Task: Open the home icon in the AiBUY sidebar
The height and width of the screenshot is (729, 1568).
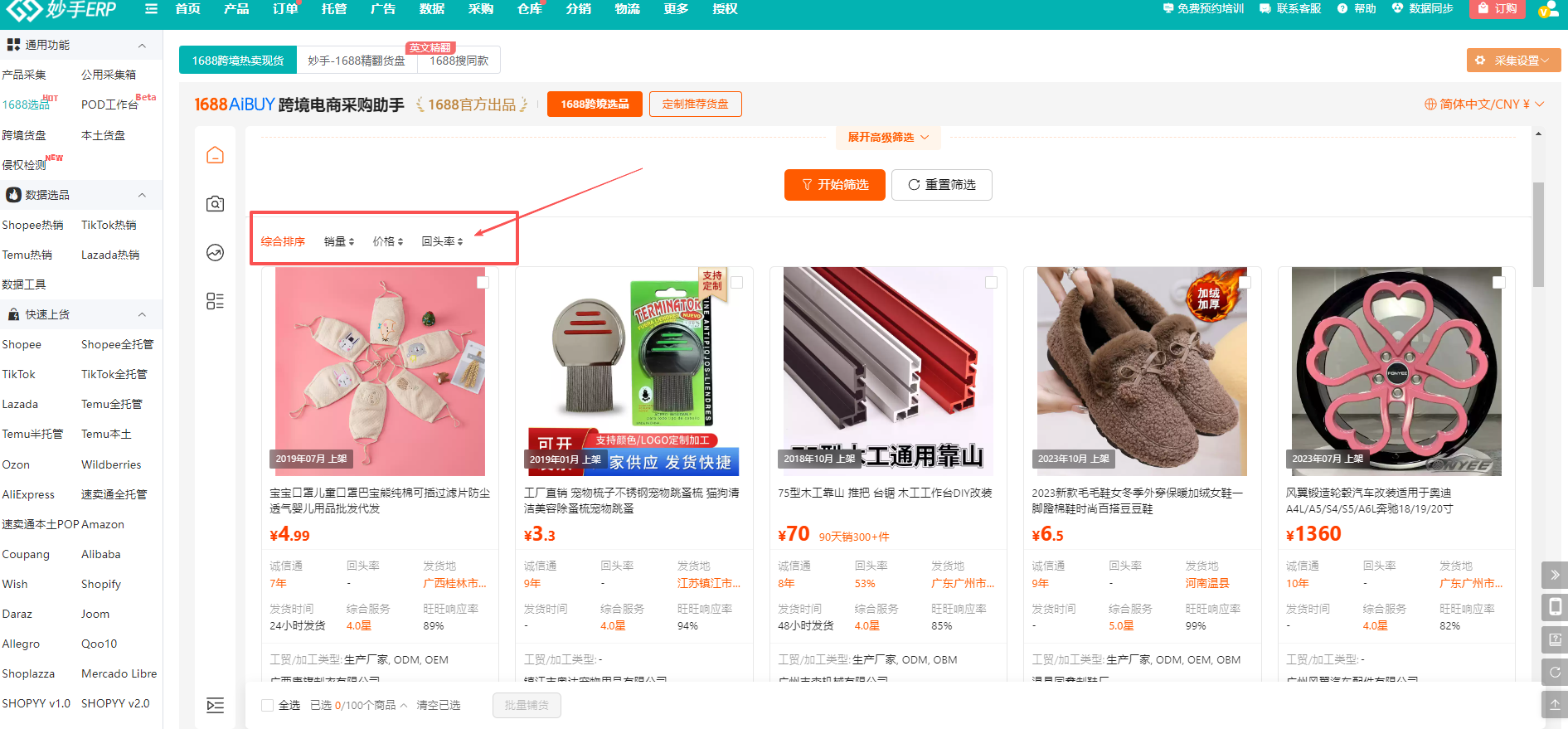Action: [x=216, y=155]
